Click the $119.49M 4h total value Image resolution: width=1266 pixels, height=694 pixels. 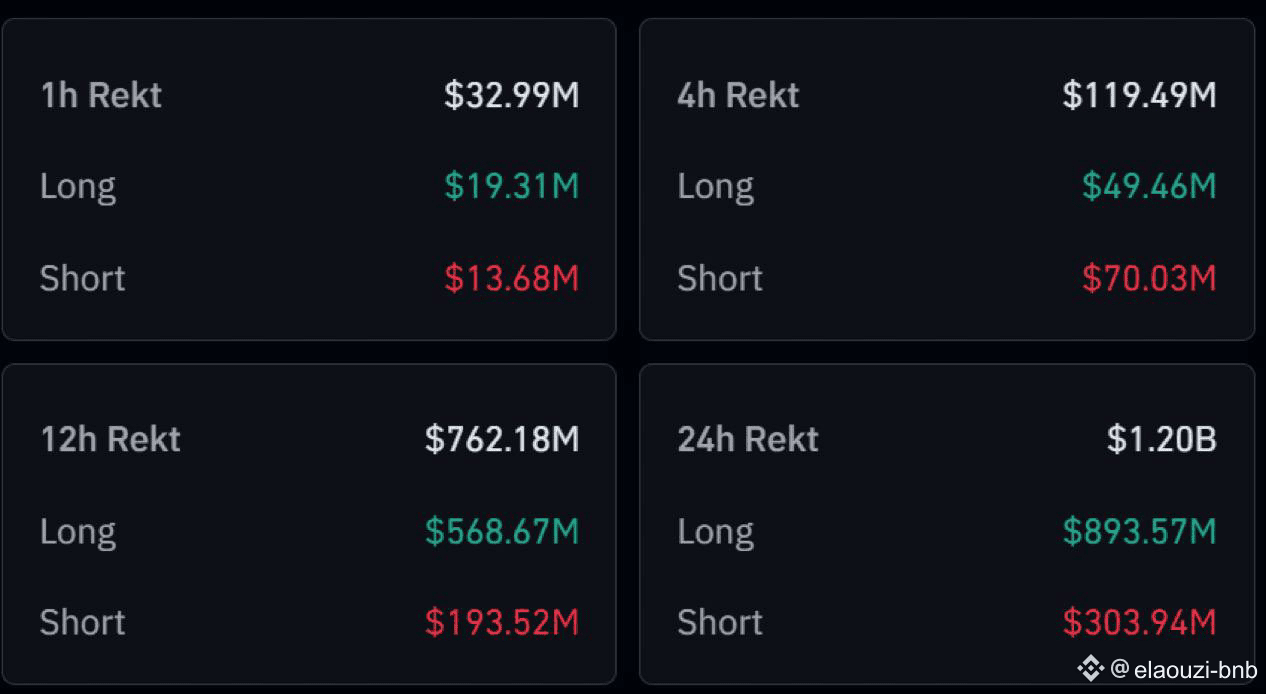point(1140,95)
